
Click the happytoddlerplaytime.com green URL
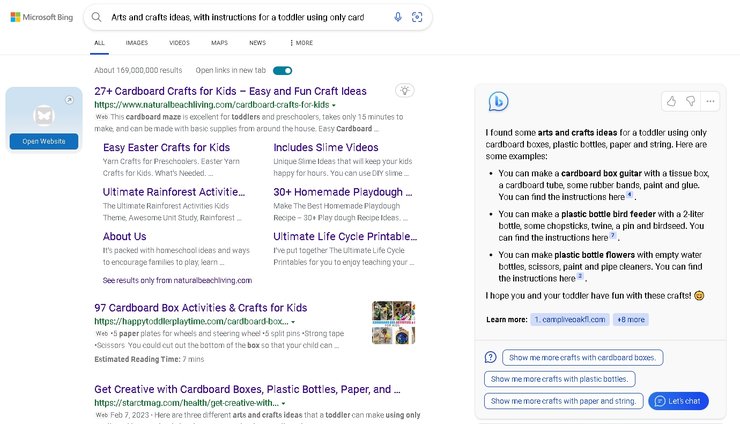click(191, 322)
